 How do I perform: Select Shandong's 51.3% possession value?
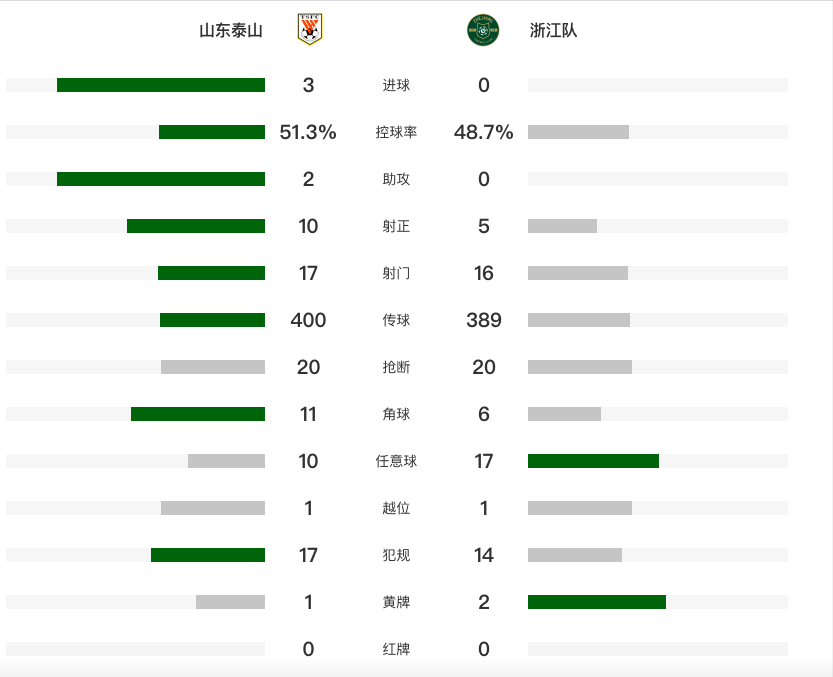[308, 132]
